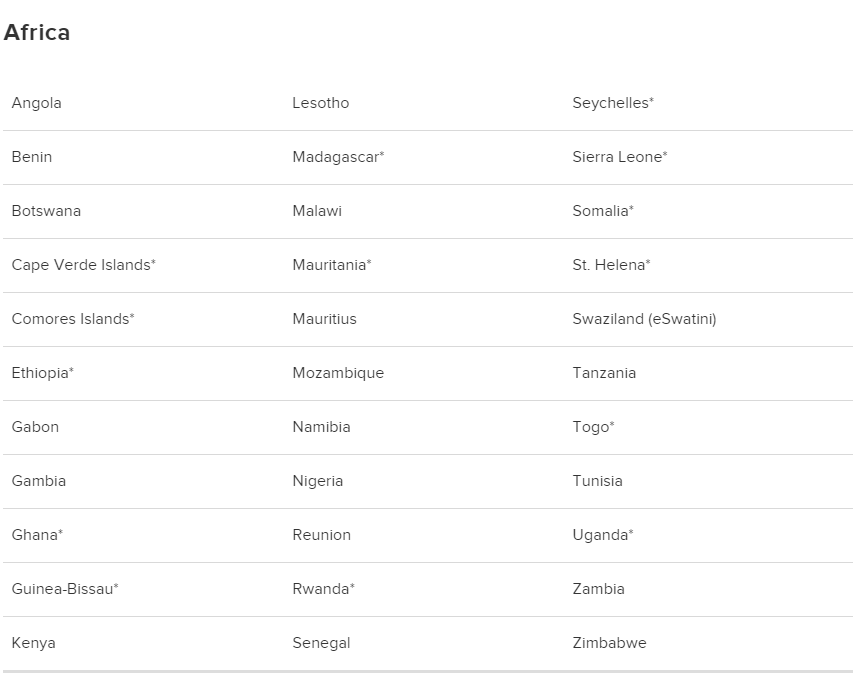
Task: Select the Nigeria entry
Action: point(318,481)
